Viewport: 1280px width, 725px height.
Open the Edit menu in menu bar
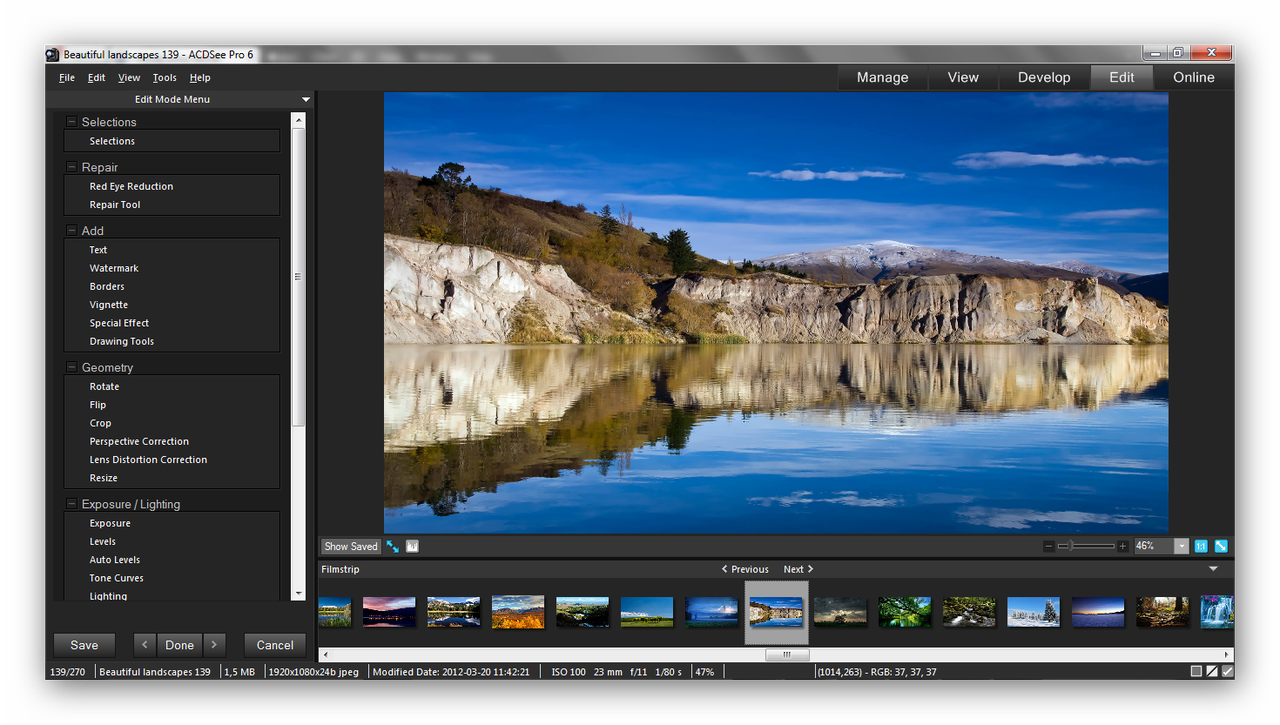[96, 77]
